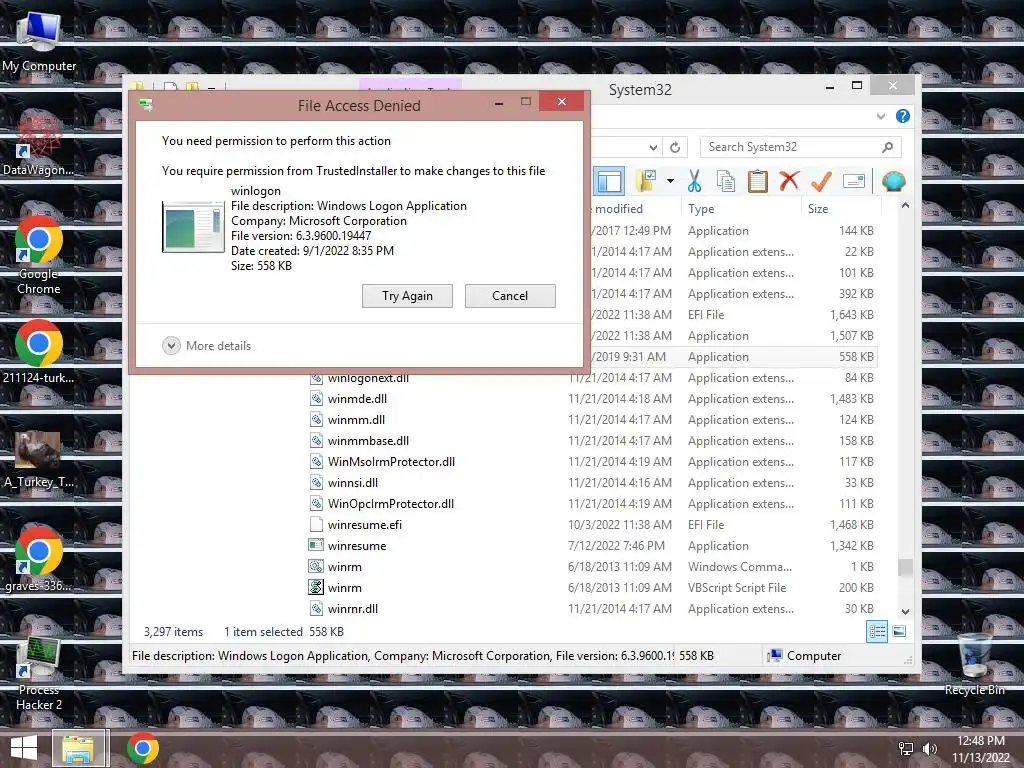This screenshot has height=768, width=1024.
Task: Click the file list scroll down arrow
Action: click(x=905, y=612)
